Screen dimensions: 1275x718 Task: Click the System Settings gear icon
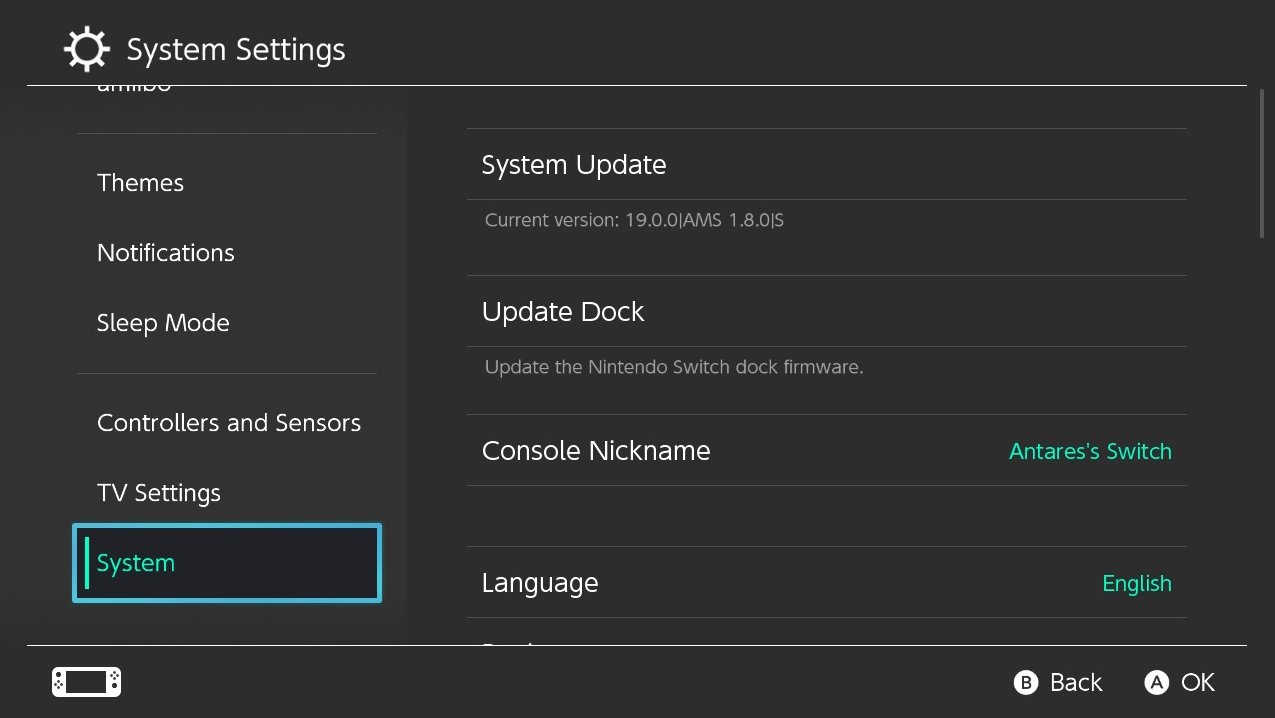click(x=87, y=49)
